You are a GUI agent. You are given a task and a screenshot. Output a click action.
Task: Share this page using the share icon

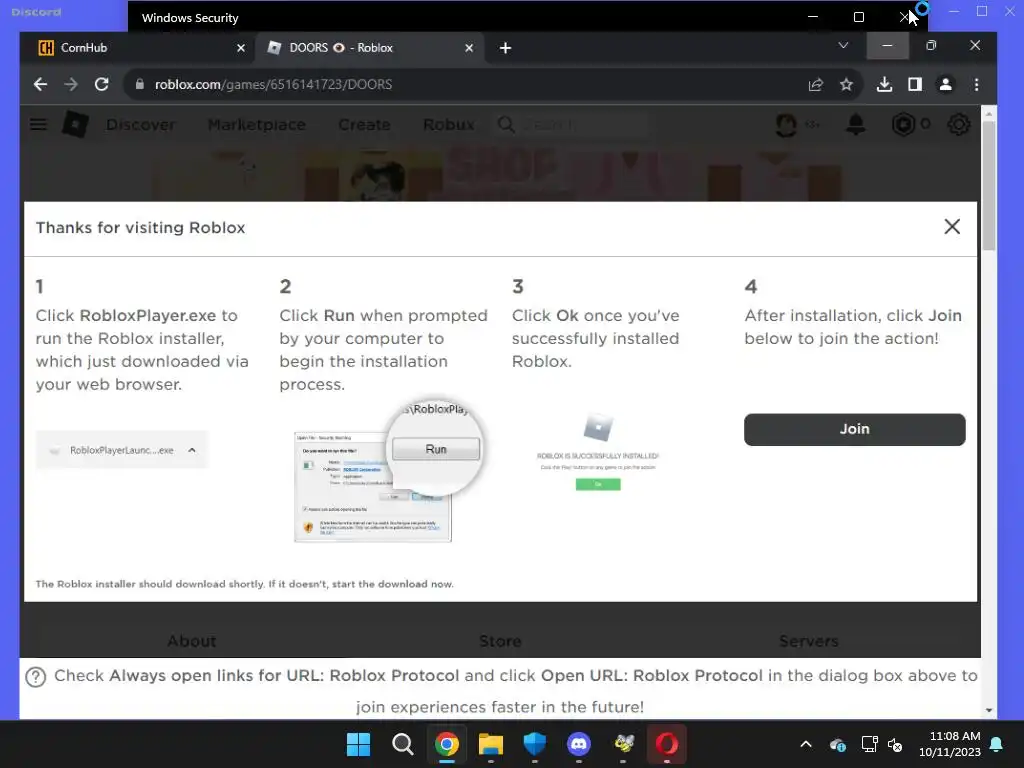[816, 84]
